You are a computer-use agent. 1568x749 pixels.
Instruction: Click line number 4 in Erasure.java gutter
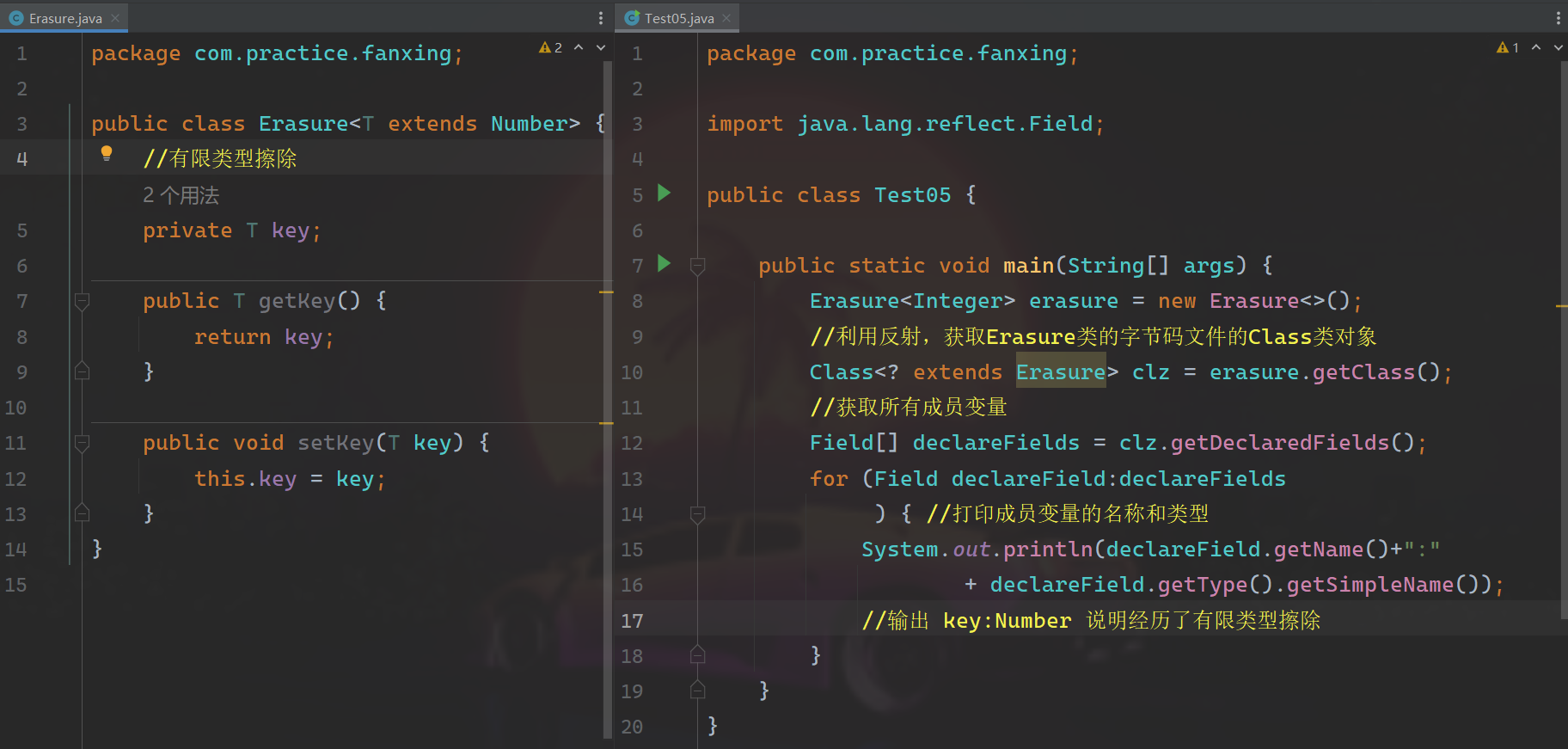(x=22, y=159)
